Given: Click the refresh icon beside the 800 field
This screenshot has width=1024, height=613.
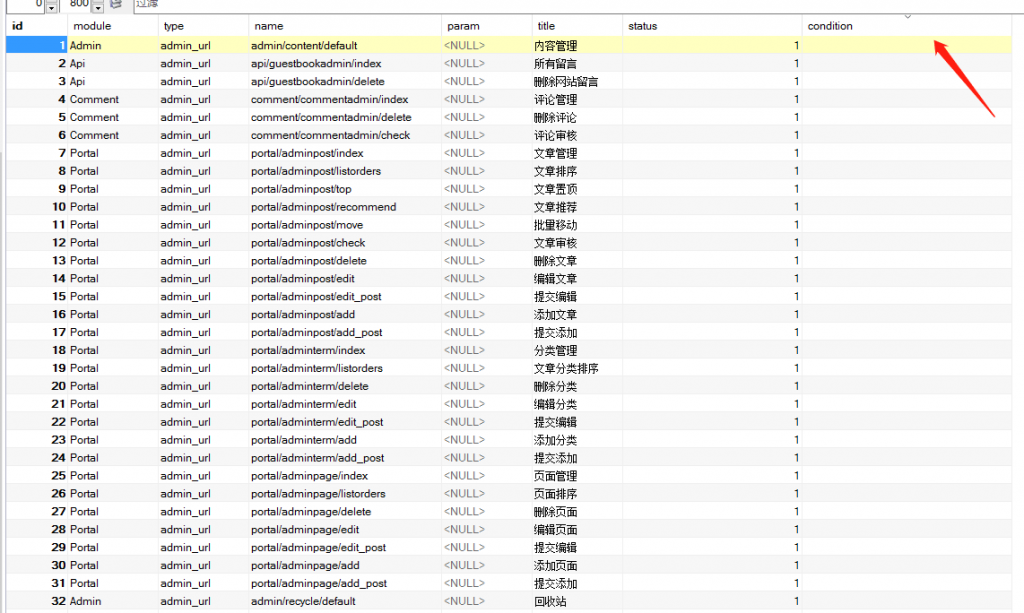Looking at the screenshot, I should [115, 5].
